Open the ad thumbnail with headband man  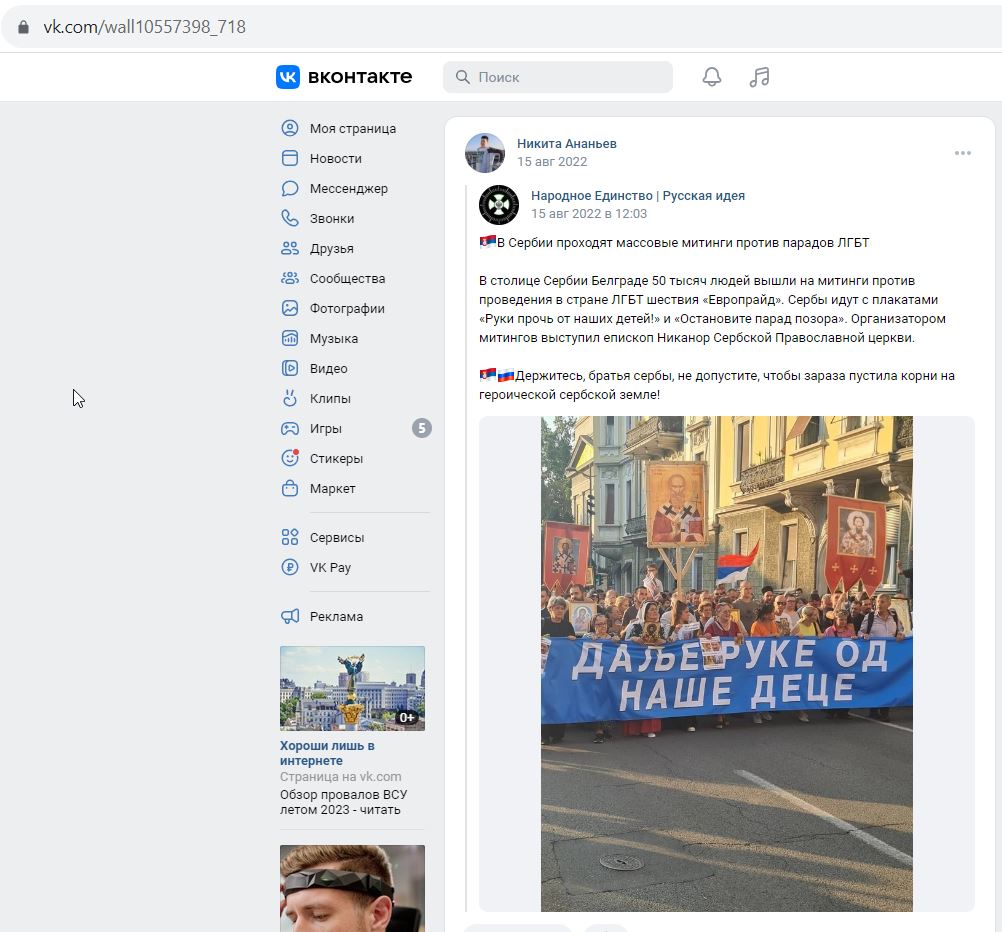pos(352,889)
